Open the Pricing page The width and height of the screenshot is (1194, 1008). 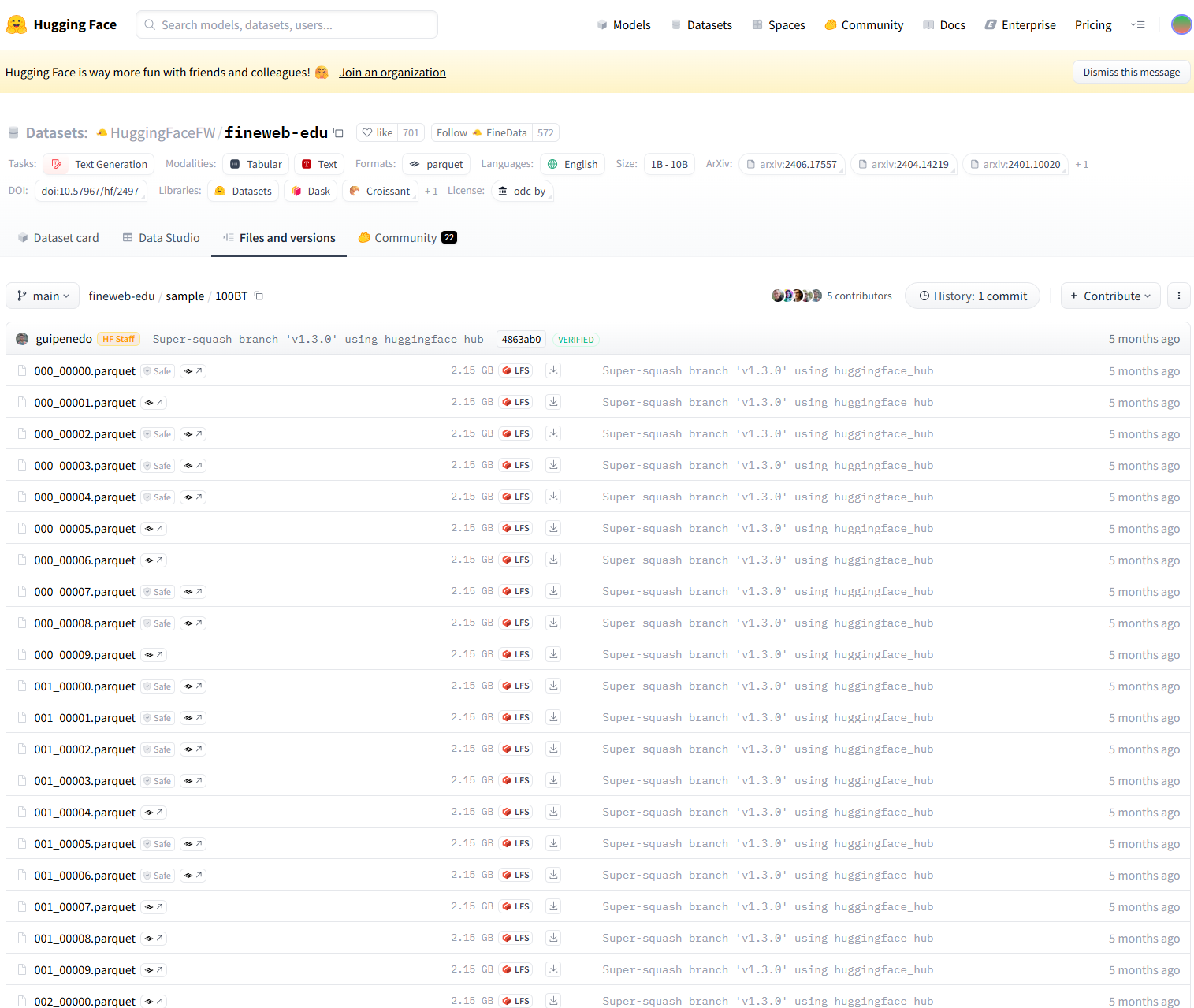click(1093, 24)
